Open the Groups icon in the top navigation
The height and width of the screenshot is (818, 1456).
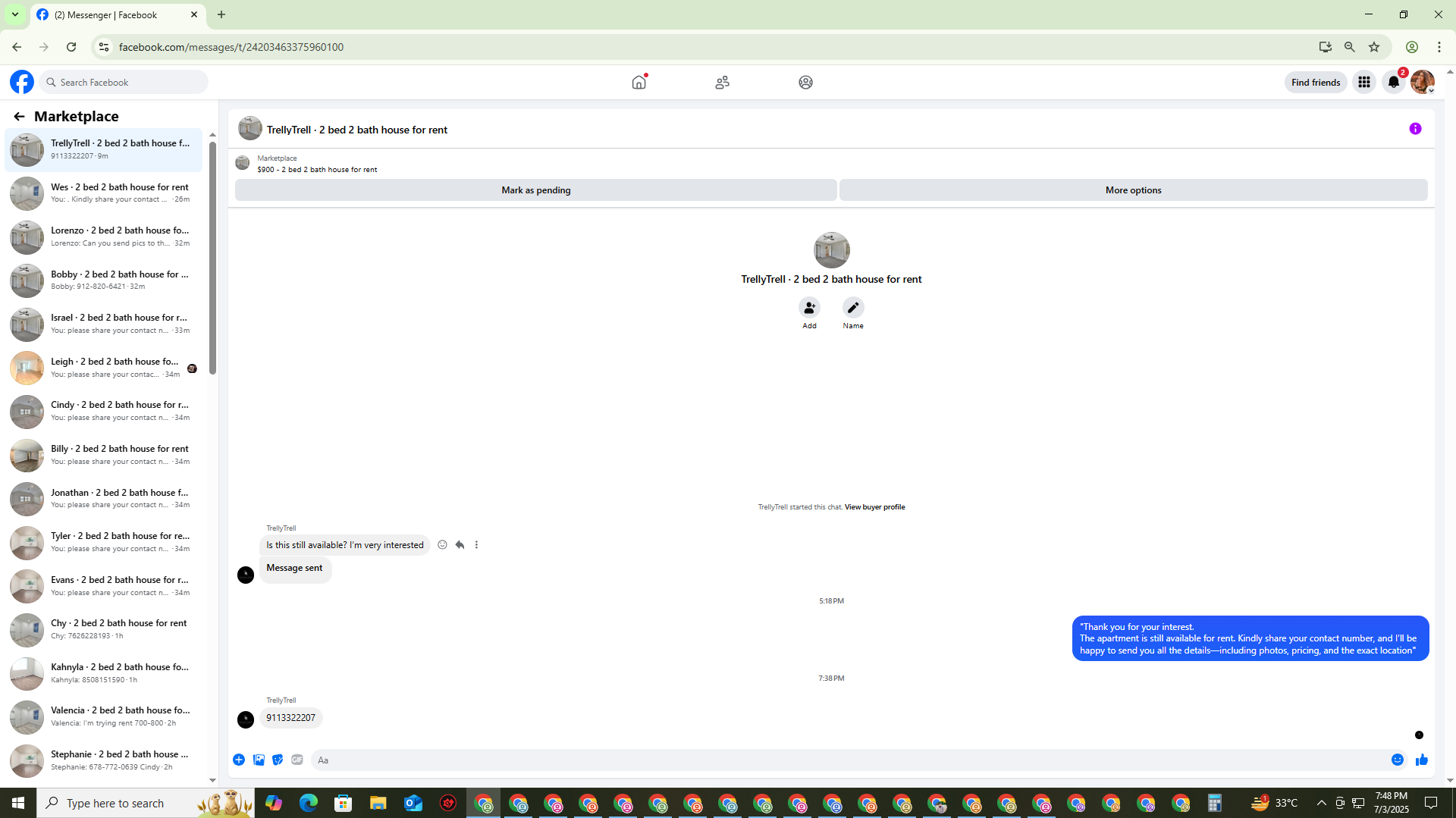(805, 82)
